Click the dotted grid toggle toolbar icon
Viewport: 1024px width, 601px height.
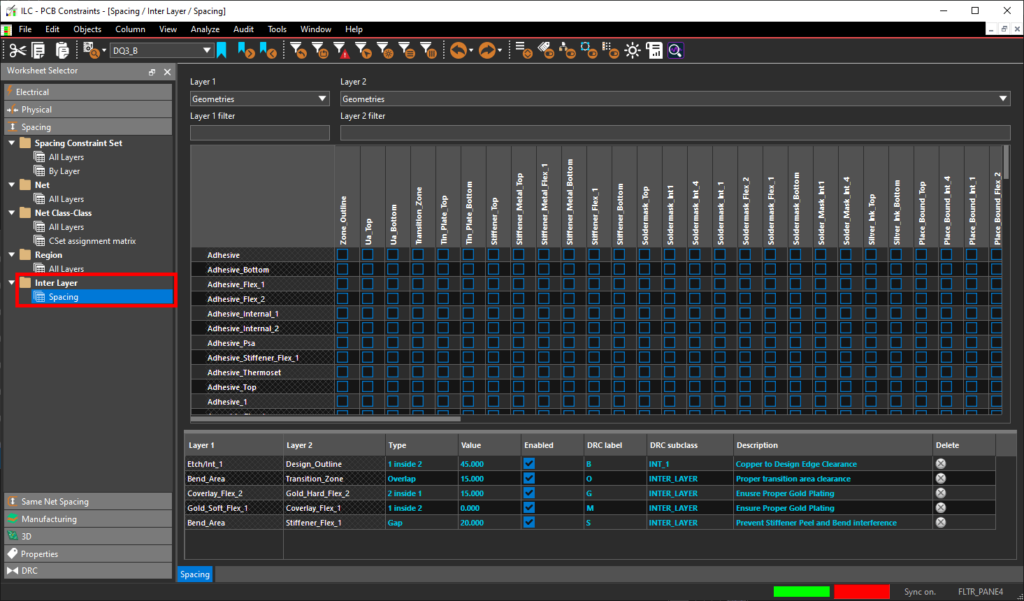pos(610,50)
